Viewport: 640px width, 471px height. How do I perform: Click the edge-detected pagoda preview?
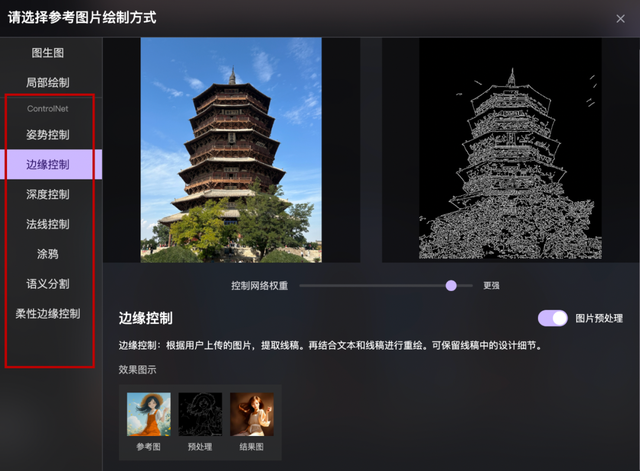point(510,150)
